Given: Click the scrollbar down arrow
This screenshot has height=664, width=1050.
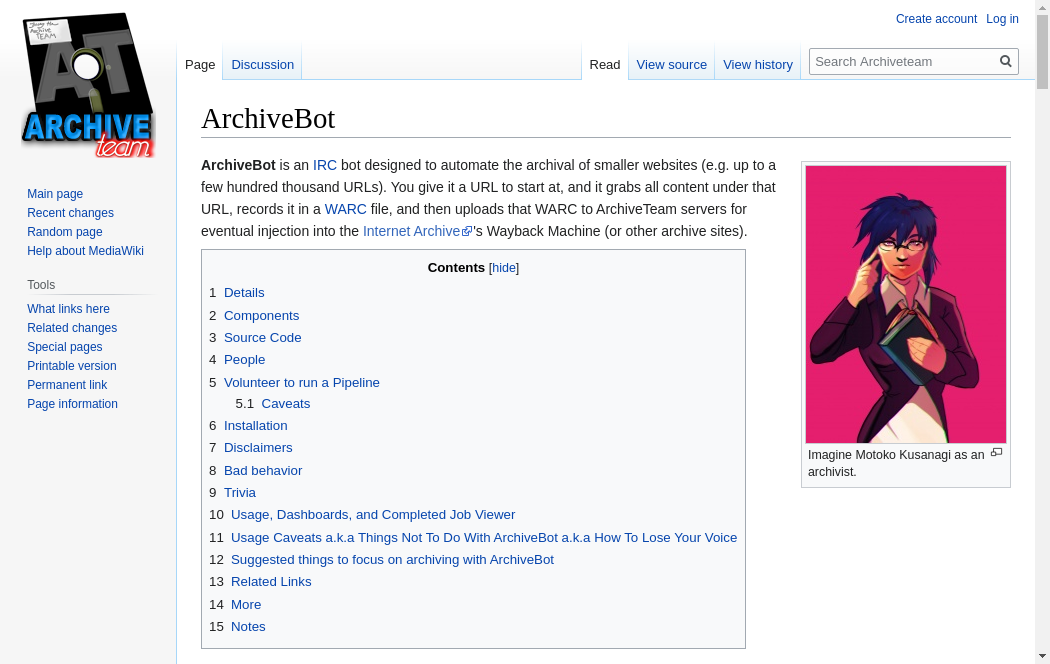Looking at the screenshot, I should tap(1042, 656).
